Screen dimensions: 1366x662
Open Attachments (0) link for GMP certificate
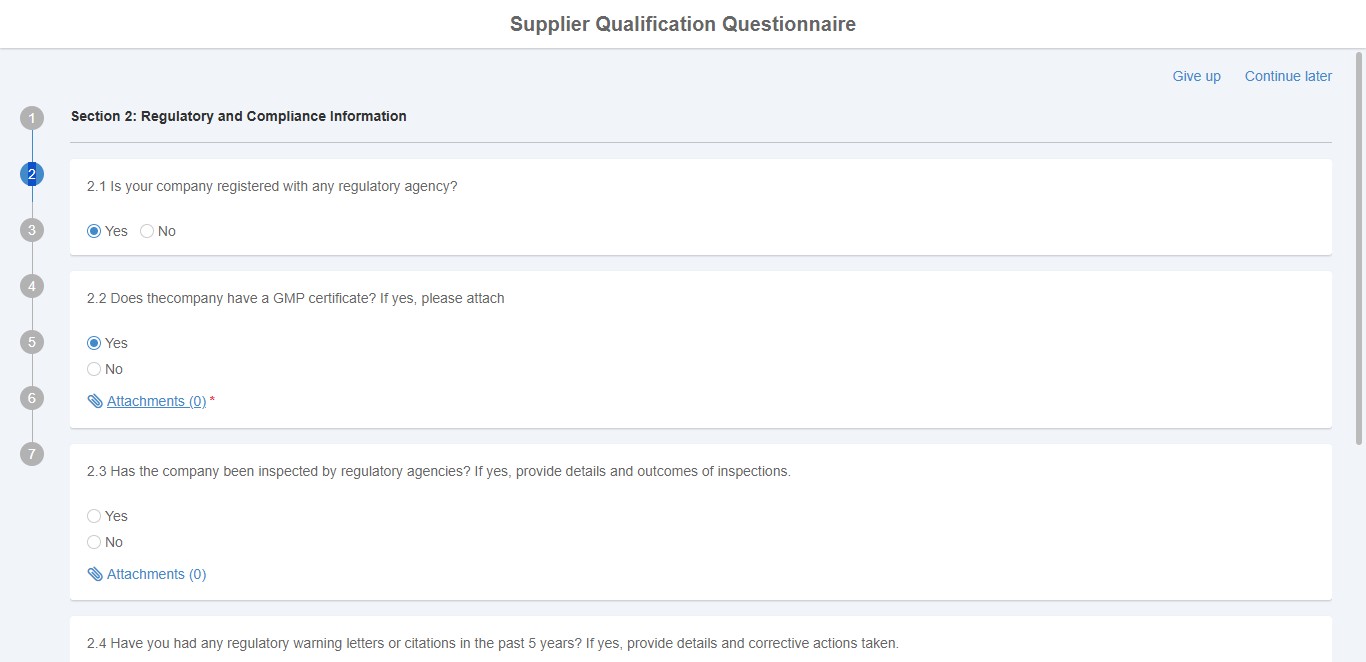[156, 401]
